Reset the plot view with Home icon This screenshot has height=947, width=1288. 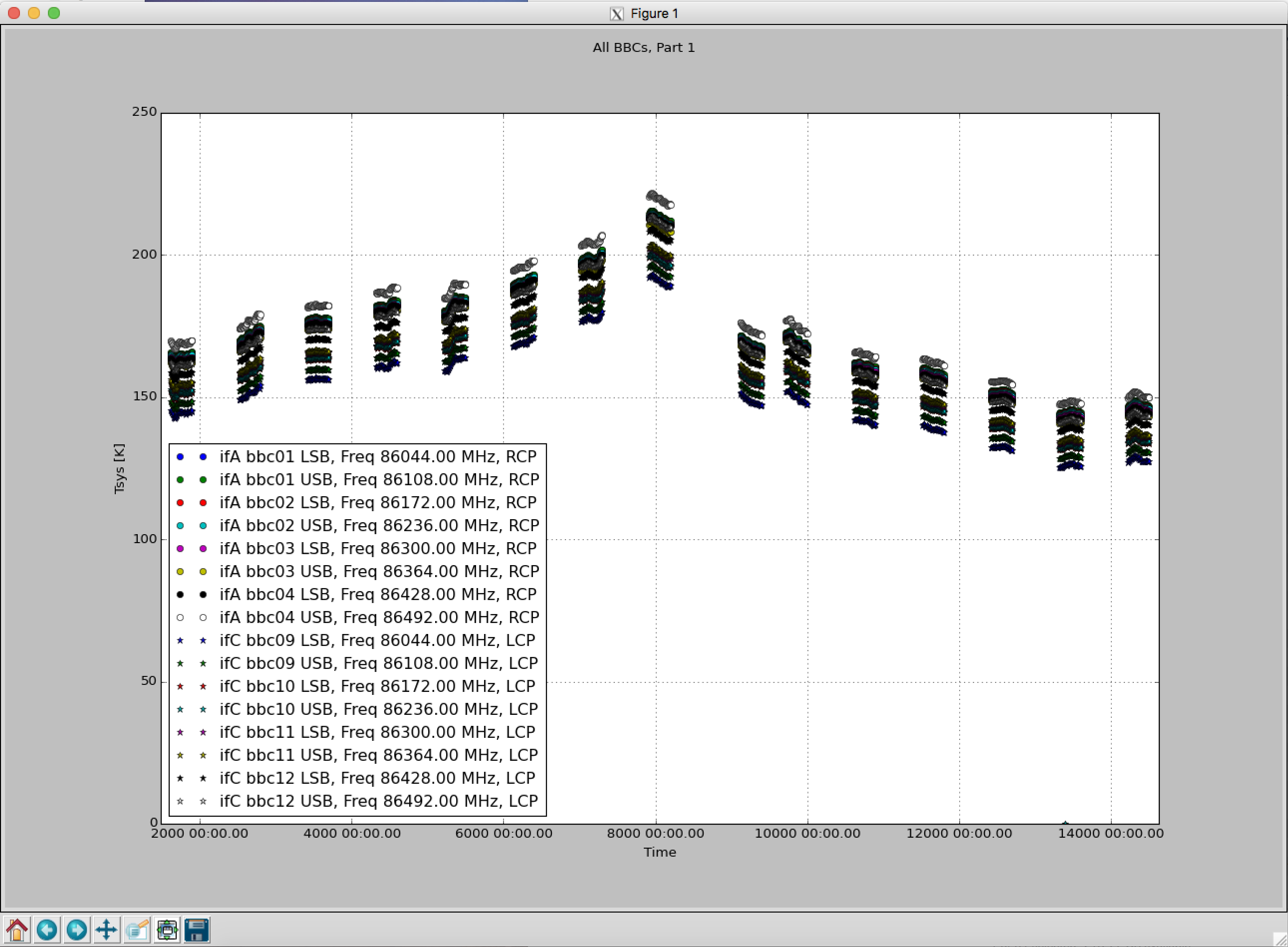17,929
